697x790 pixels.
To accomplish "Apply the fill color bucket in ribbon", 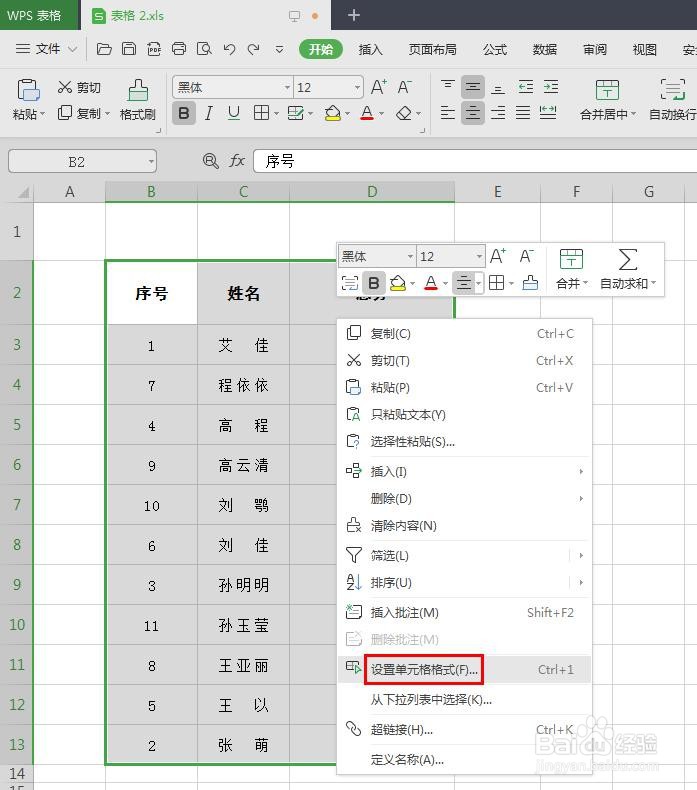I will pyautogui.click(x=333, y=113).
